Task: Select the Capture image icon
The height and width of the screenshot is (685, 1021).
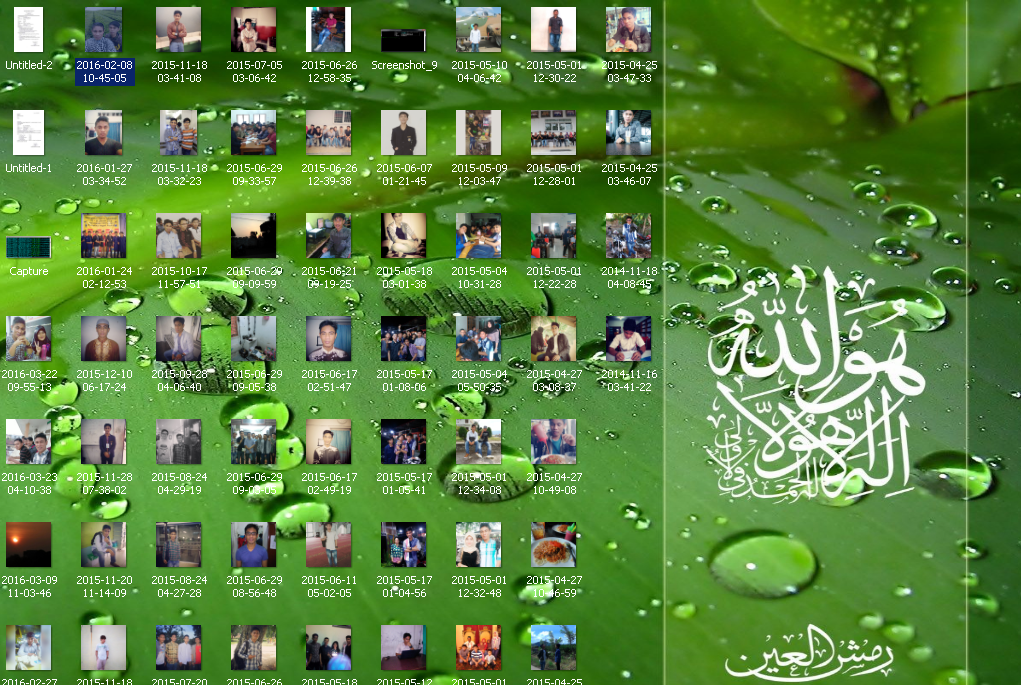Action: tap(29, 247)
